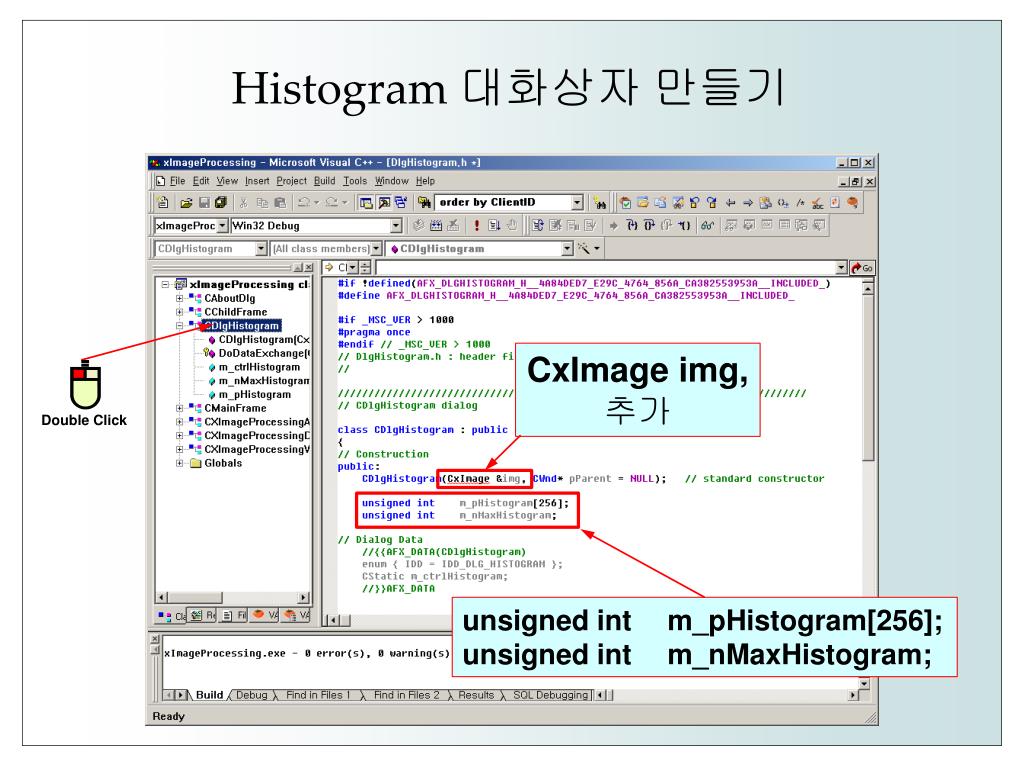Click the Step Over braces icon
The height and width of the screenshot is (768, 1024).
[x=648, y=226]
